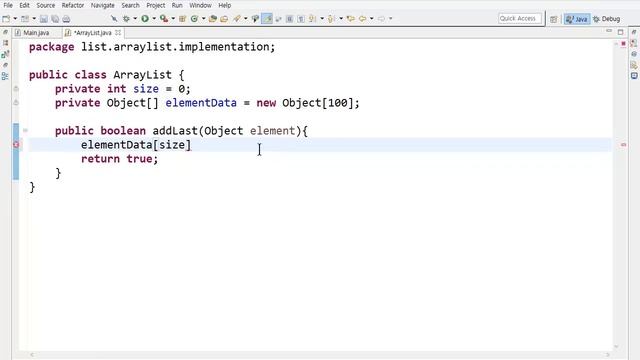Open the Search menu
Screen dimensions: 640x360
[x=130, y=5]
